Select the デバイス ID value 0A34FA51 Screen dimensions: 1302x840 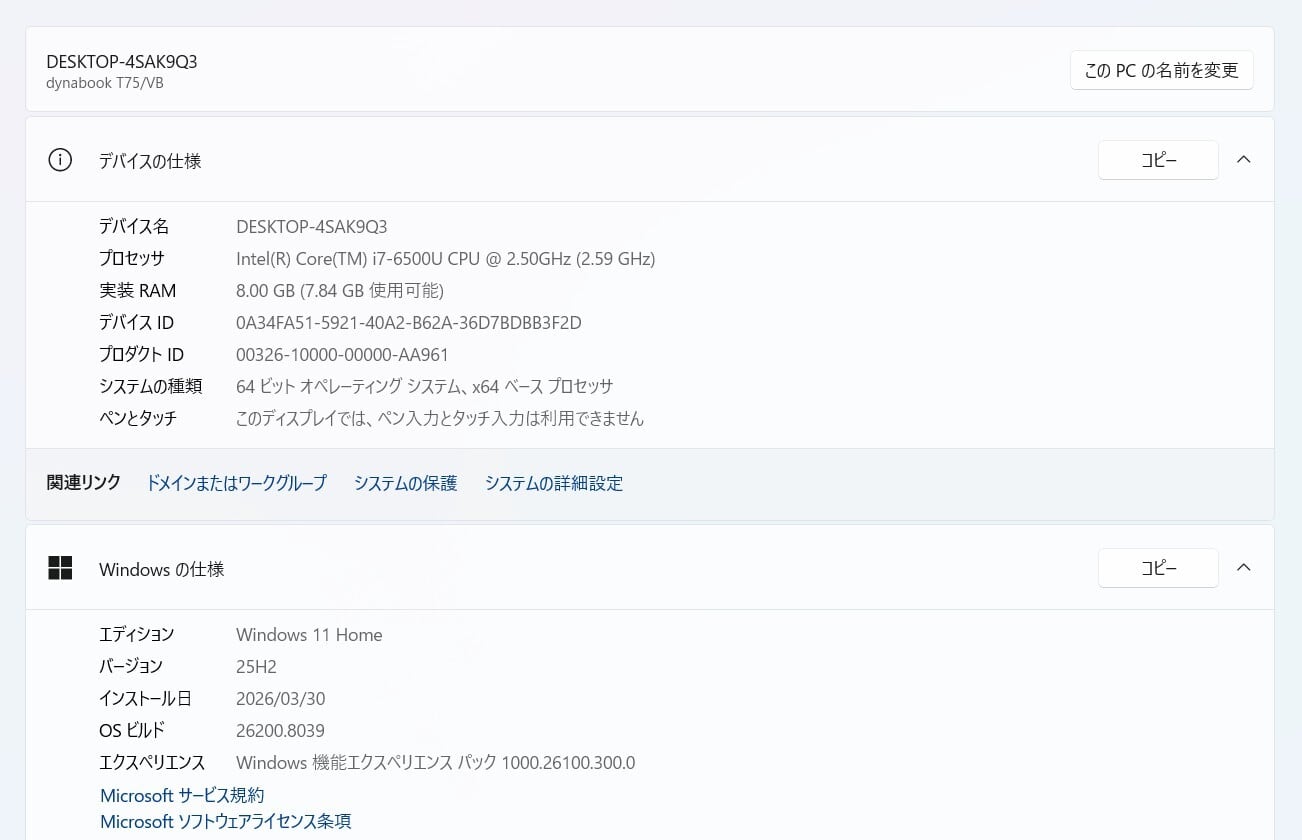click(409, 322)
